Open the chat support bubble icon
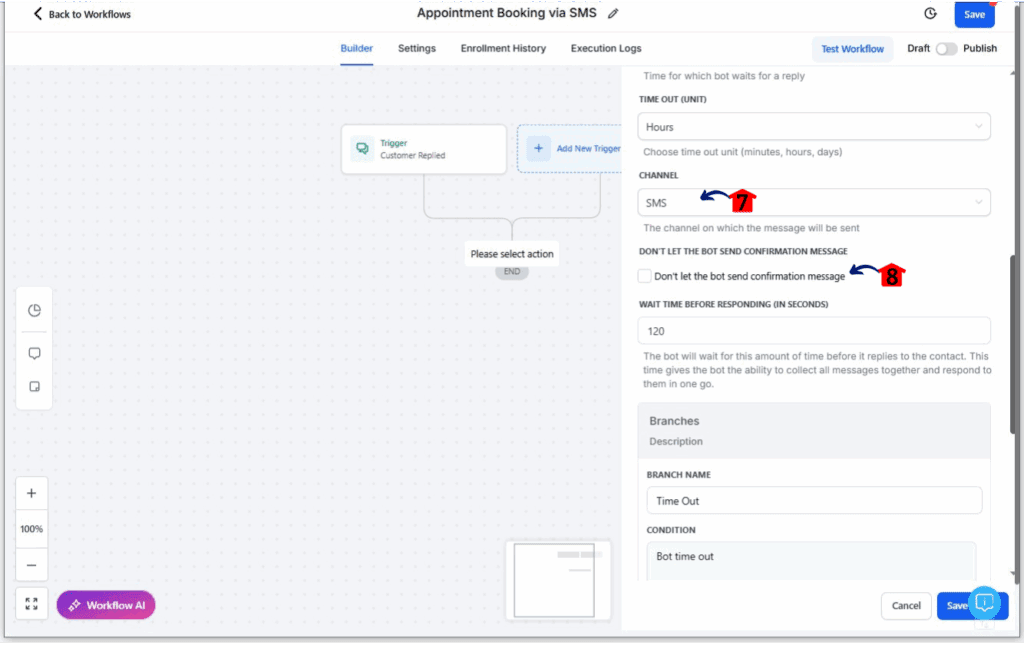The width and height of the screenshot is (1024, 645). pyautogui.click(x=985, y=602)
